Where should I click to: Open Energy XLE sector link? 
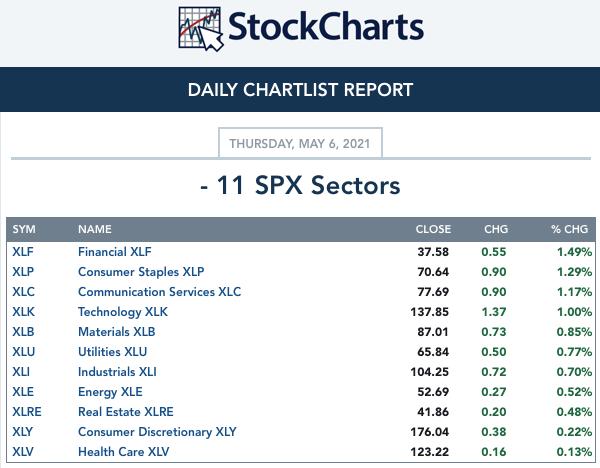point(110,392)
